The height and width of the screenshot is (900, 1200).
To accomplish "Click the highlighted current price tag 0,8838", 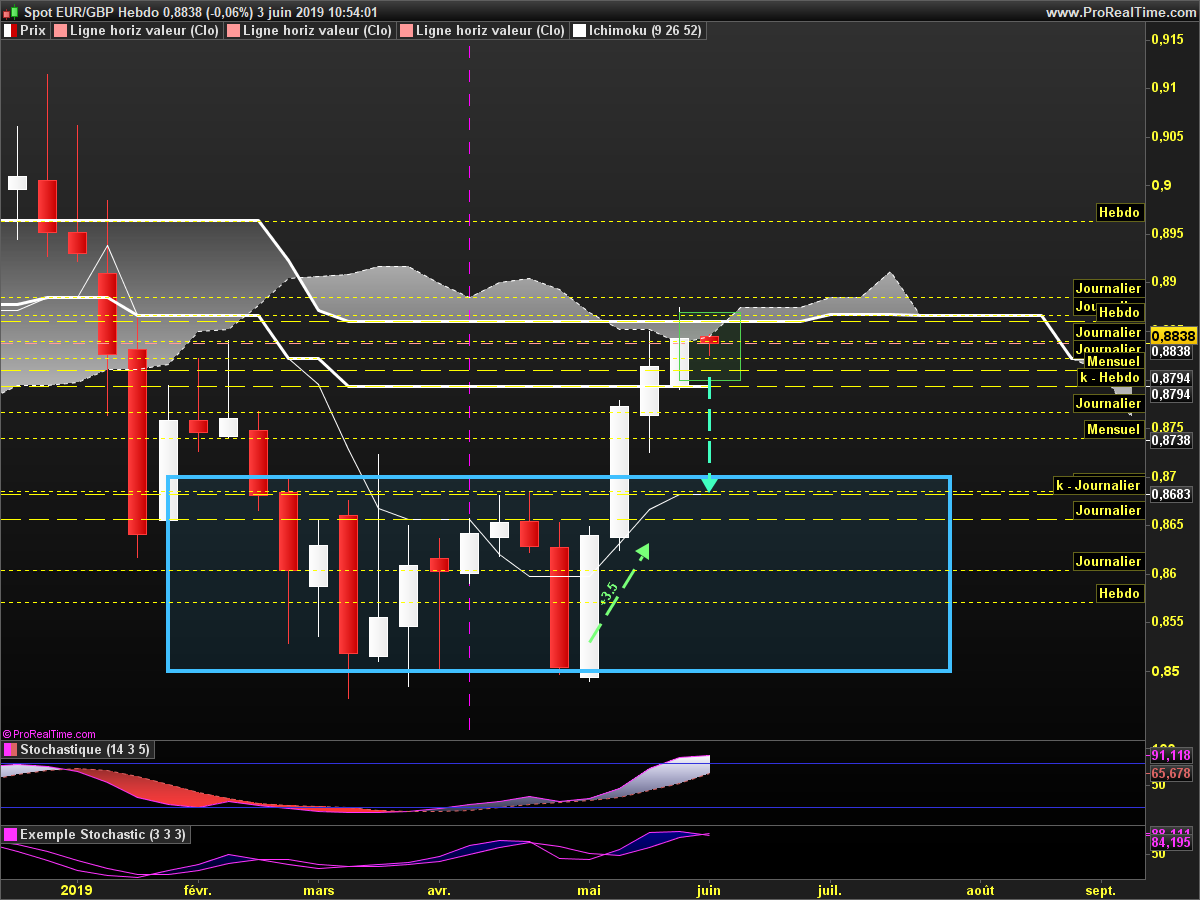I will pyautogui.click(x=1170, y=336).
